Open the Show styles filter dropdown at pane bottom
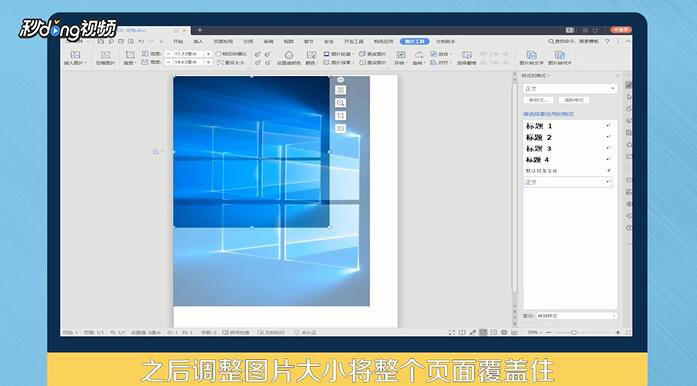This screenshot has width=697, height=386. 577,316
